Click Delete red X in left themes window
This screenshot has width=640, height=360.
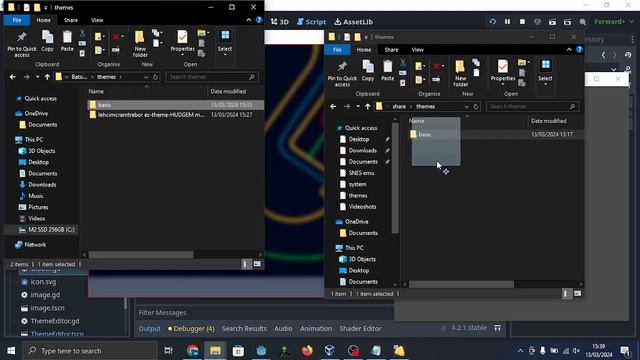click(x=116, y=37)
